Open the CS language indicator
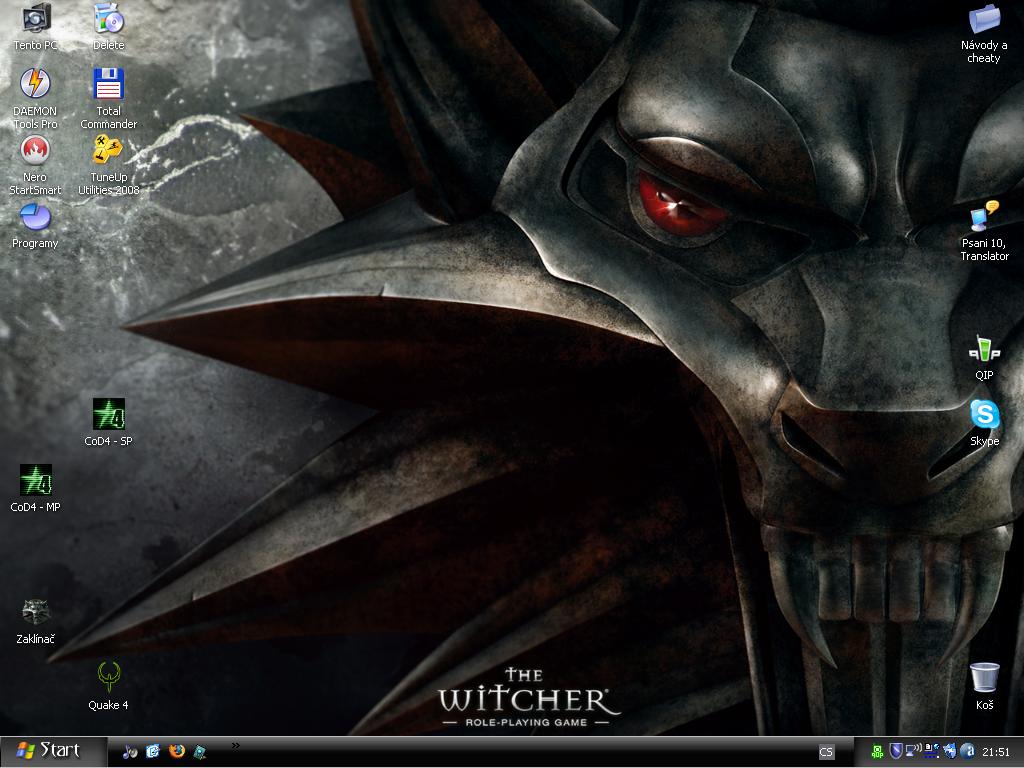 point(826,752)
